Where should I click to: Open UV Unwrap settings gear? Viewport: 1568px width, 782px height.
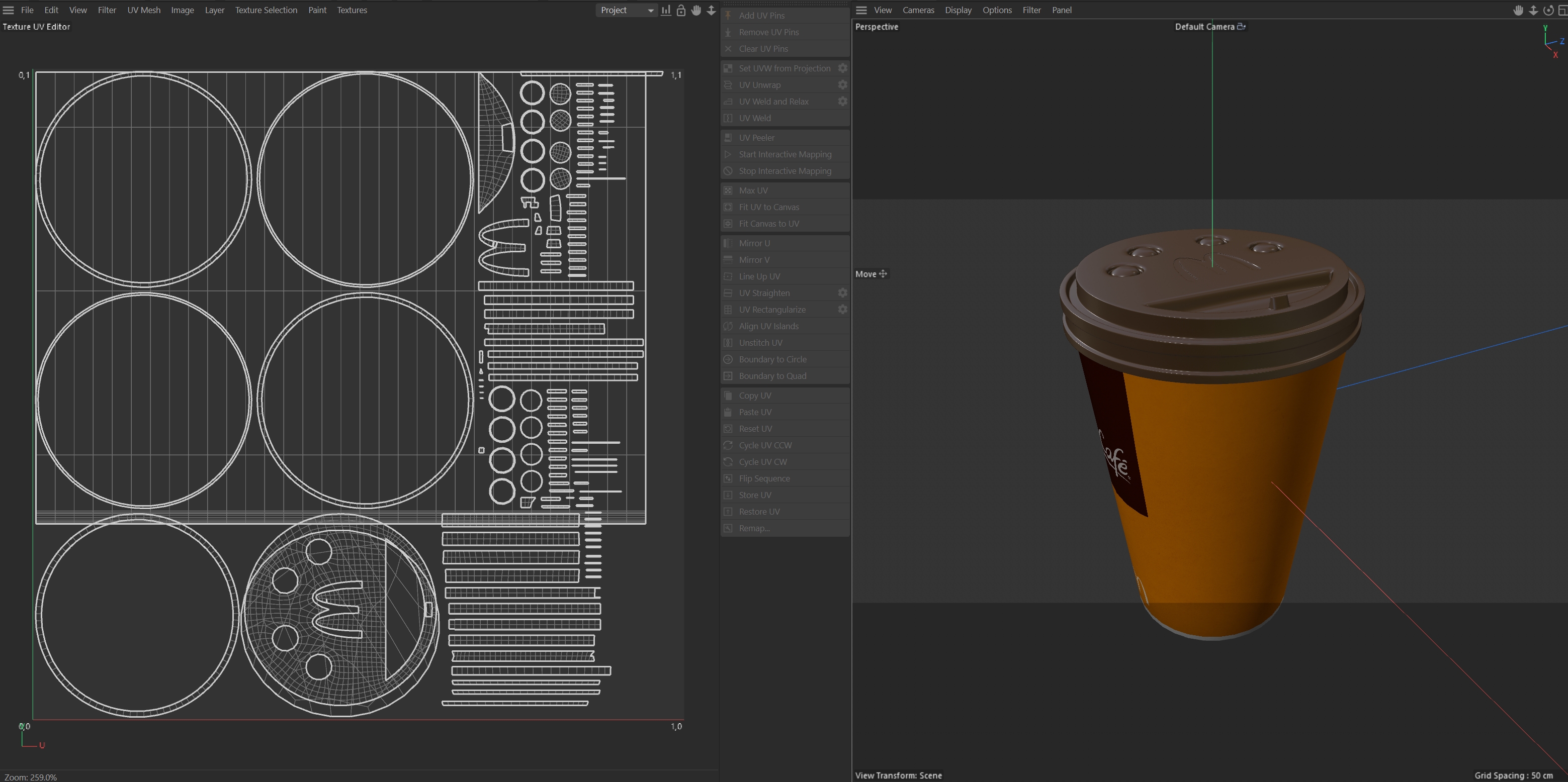842,84
